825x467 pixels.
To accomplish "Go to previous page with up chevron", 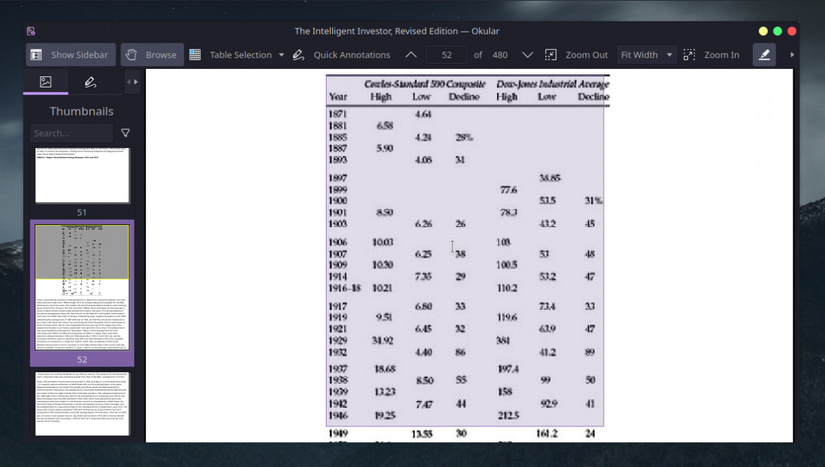I will click(411, 55).
